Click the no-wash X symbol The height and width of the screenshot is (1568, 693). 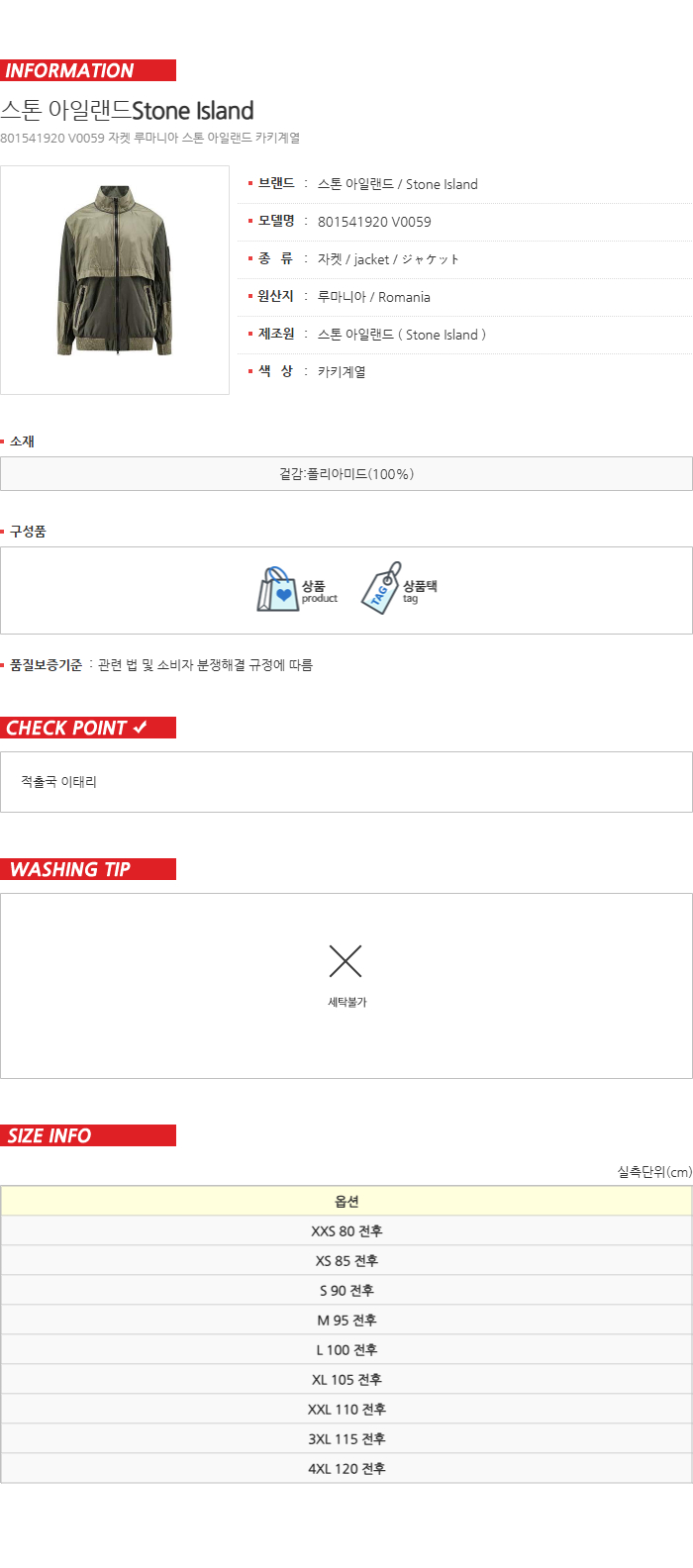point(346,960)
